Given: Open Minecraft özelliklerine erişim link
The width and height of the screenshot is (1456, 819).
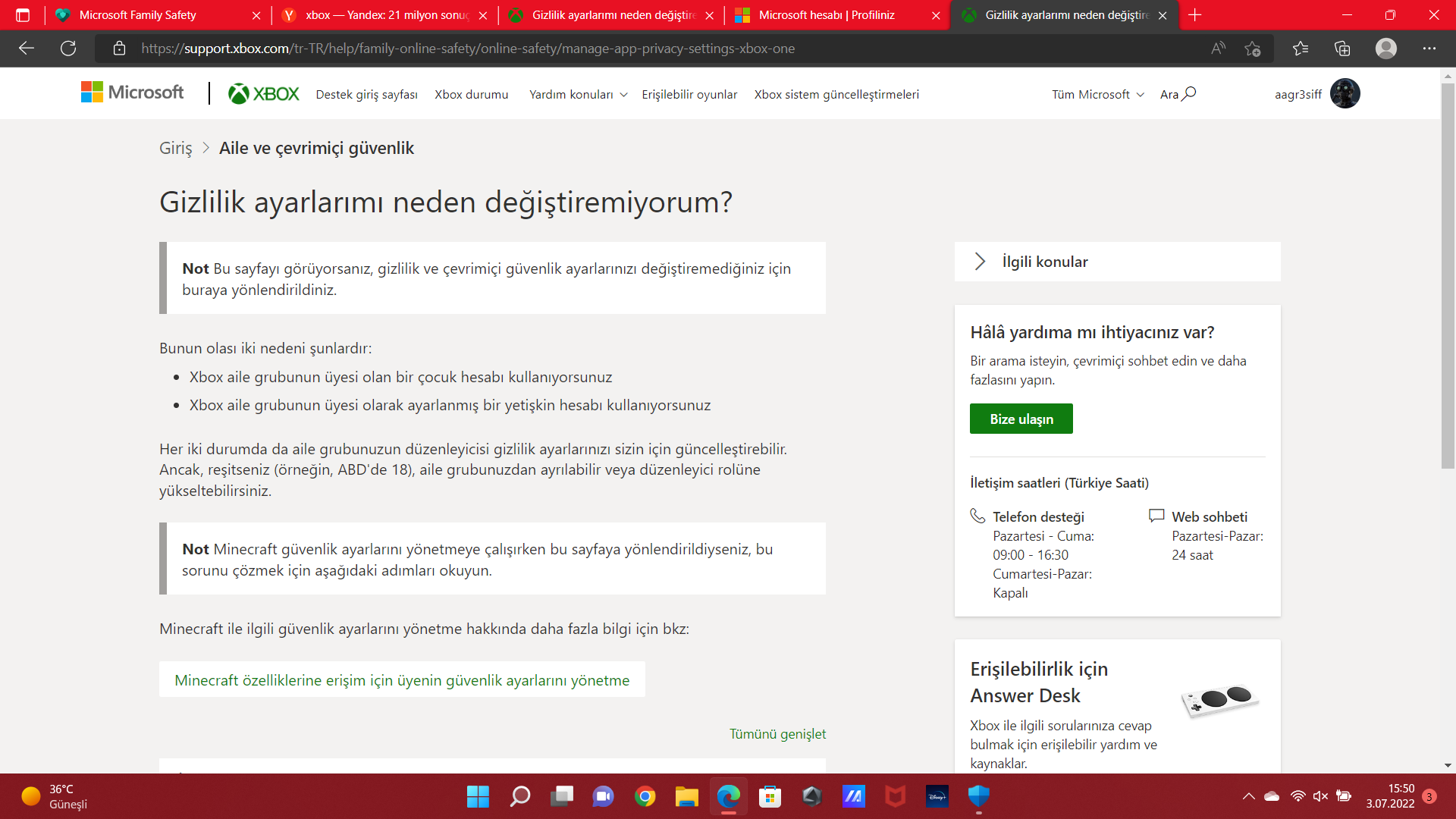Looking at the screenshot, I should (x=402, y=680).
